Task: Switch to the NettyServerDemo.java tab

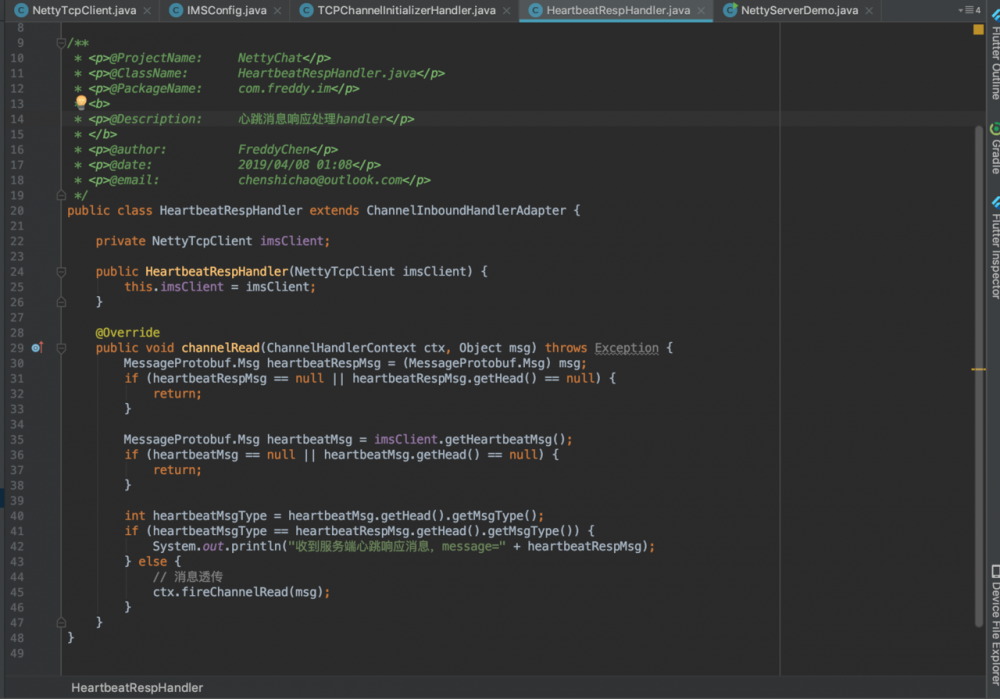Action: tap(799, 11)
